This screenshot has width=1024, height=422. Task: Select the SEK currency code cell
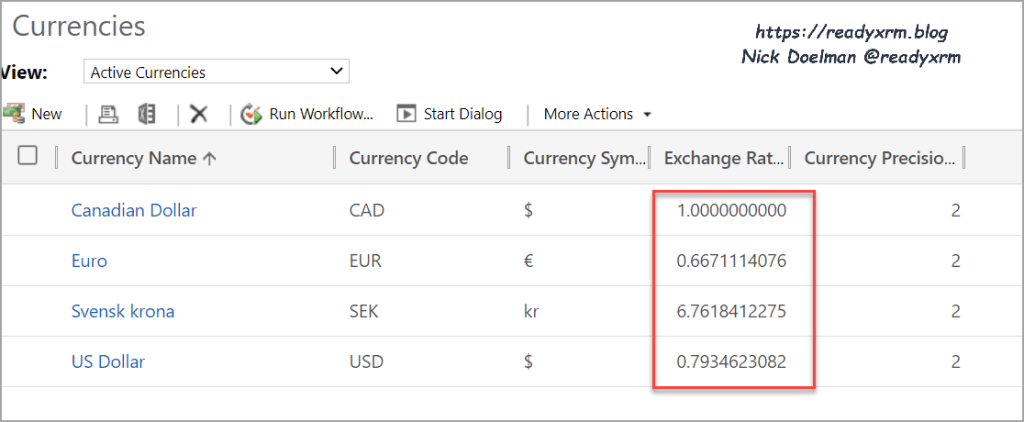click(x=366, y=311)
